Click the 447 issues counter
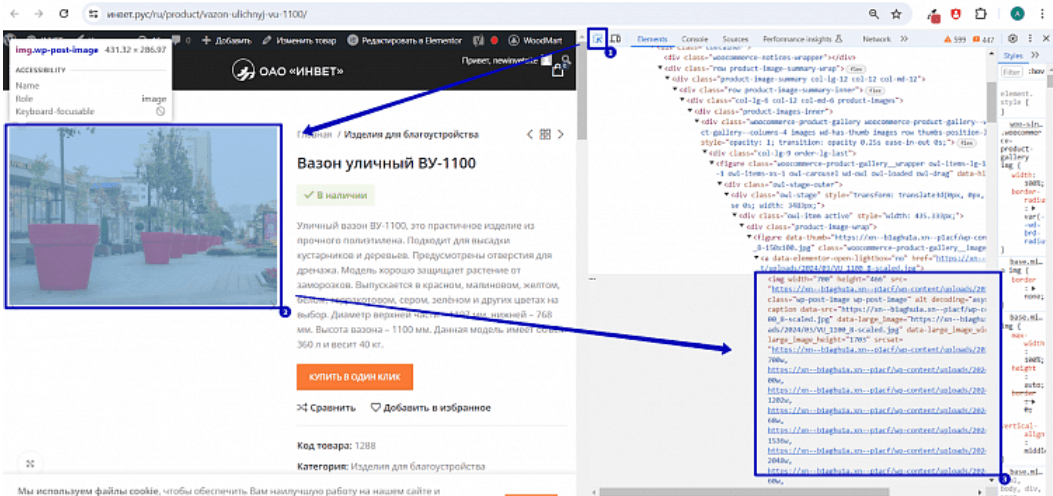 [x=983, y=40]
